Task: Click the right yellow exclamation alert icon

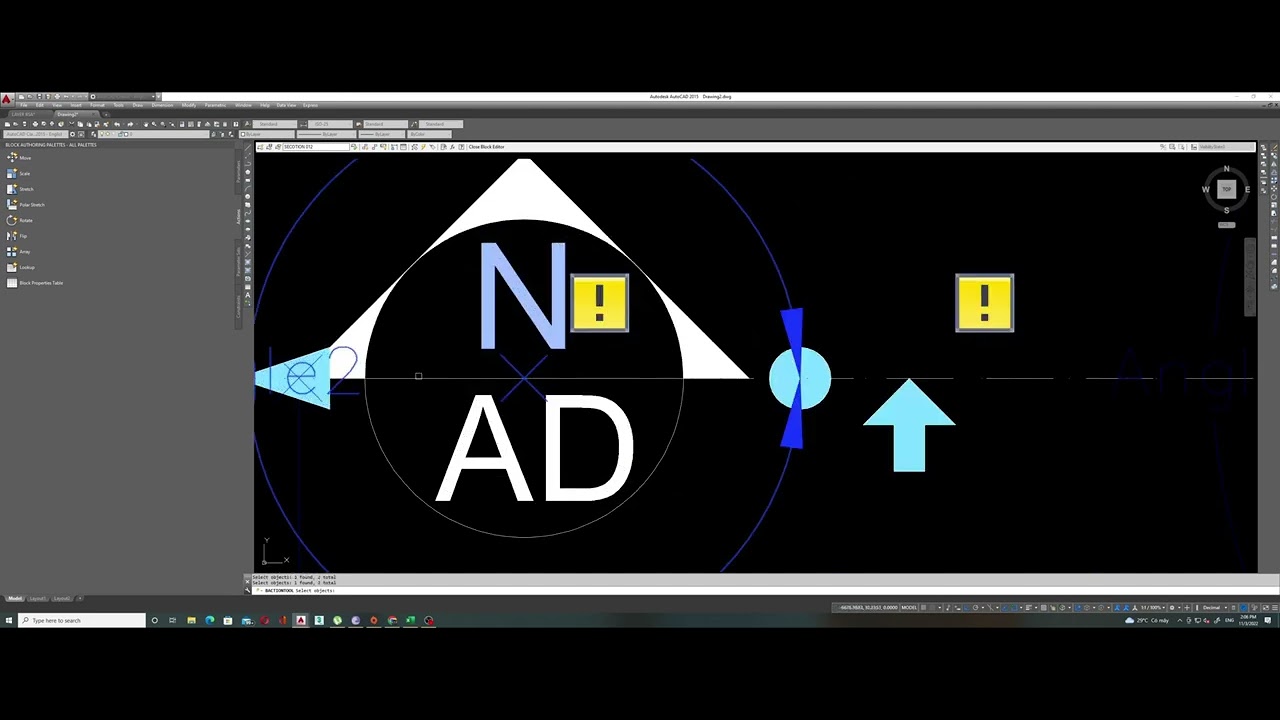Action: click(x=985, y=303)
